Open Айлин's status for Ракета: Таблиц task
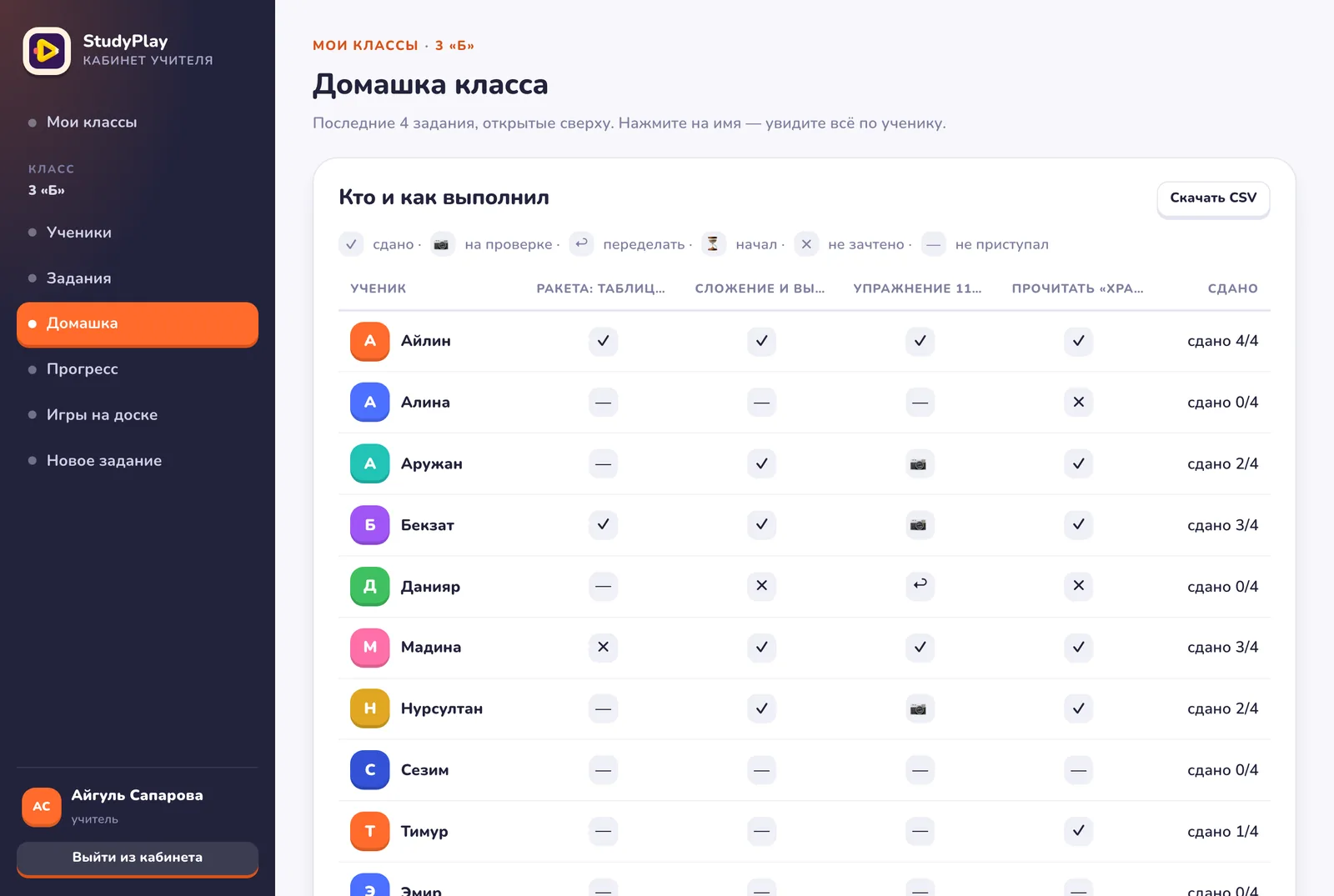 [603, 341]
